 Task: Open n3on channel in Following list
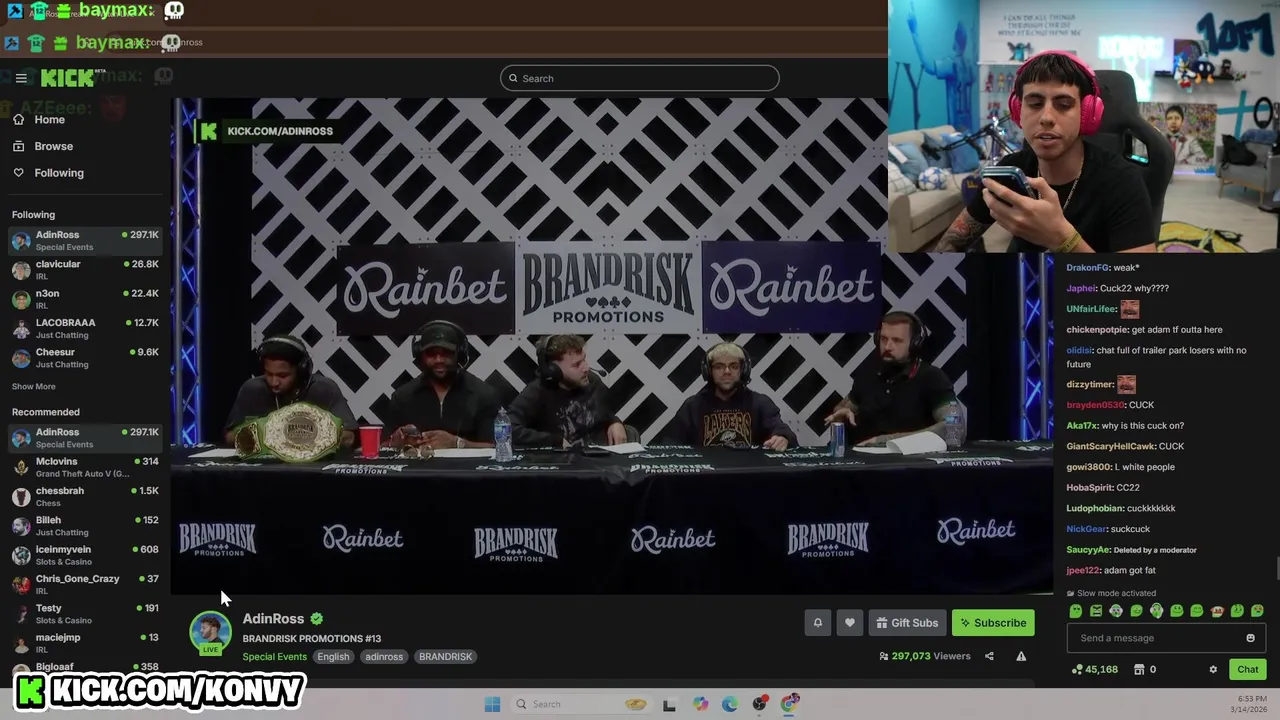pos(85,299)
